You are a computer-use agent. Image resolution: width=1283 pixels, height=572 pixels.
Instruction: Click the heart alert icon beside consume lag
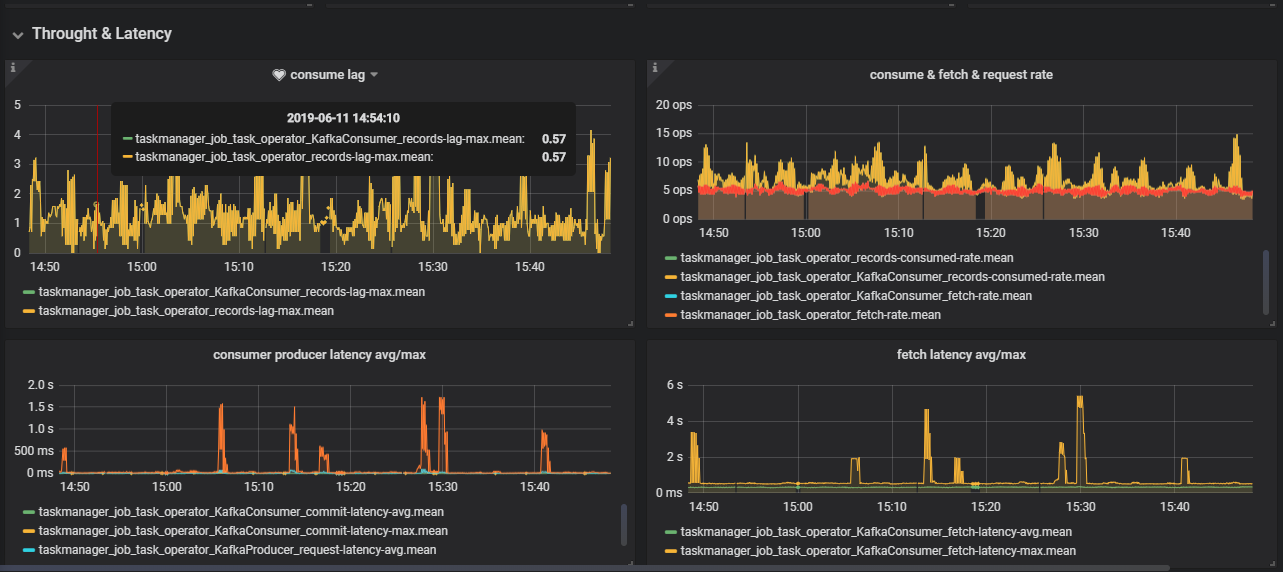pyautogui.click(x=279, y=75)
